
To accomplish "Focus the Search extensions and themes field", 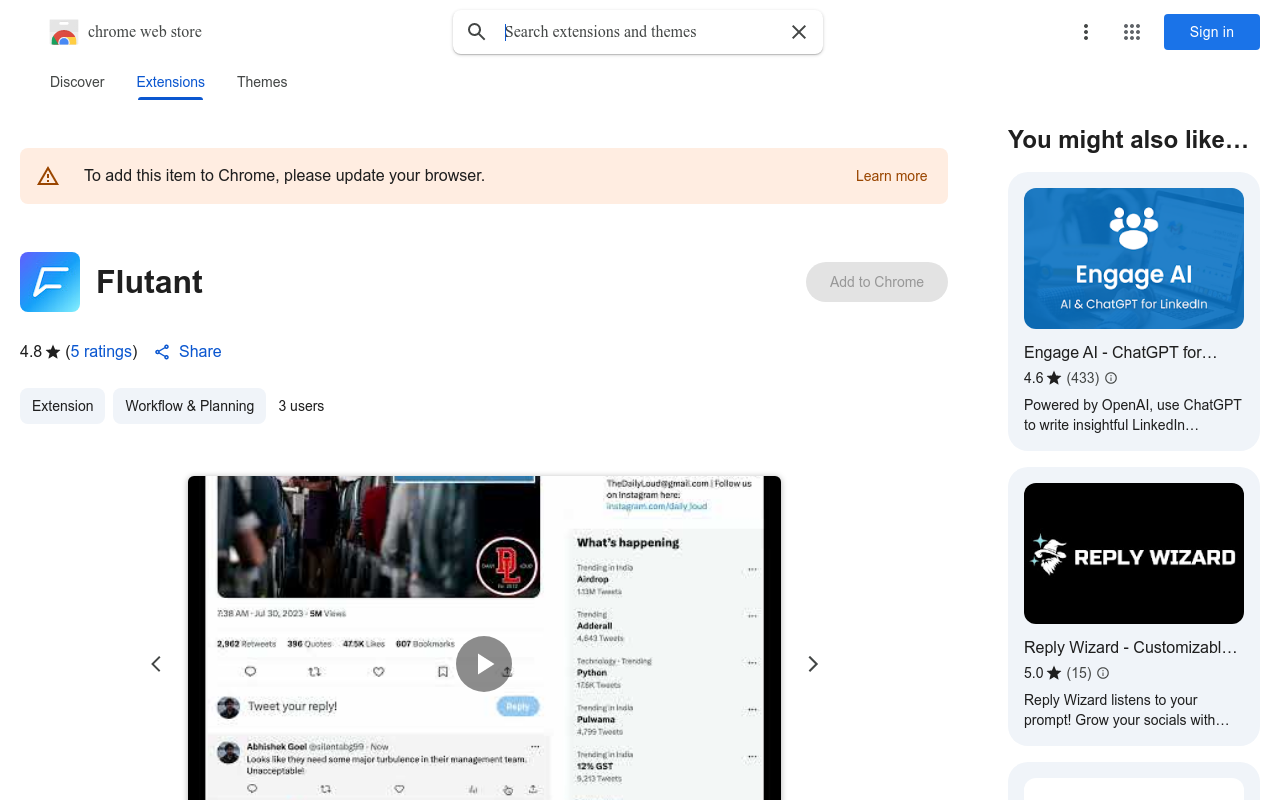I will click(638, 32).
